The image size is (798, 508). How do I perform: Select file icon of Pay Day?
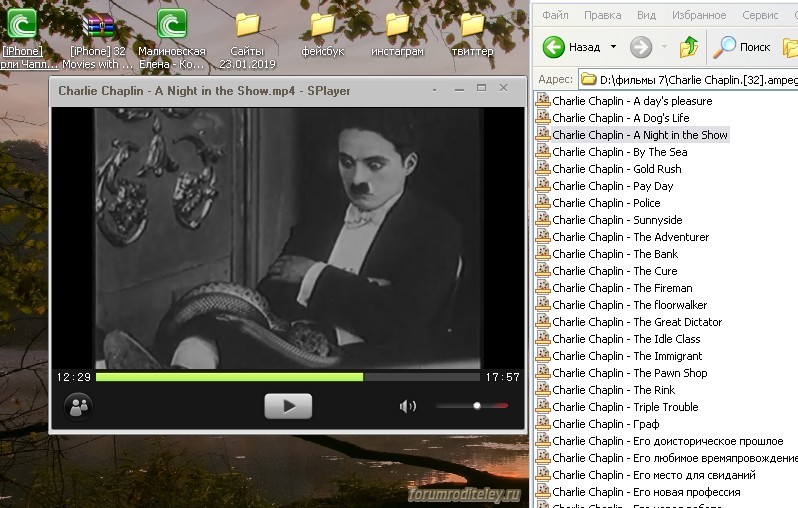[x=543, y=185]
